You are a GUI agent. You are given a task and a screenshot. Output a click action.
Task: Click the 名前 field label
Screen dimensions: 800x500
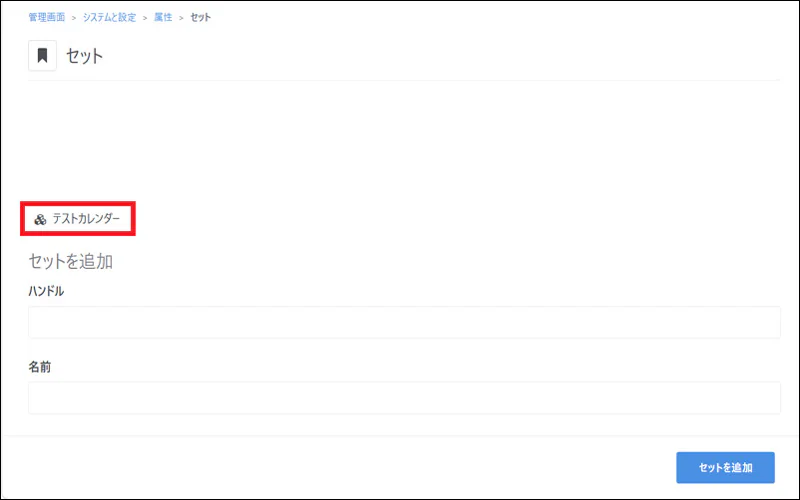[x=40, y=367]
